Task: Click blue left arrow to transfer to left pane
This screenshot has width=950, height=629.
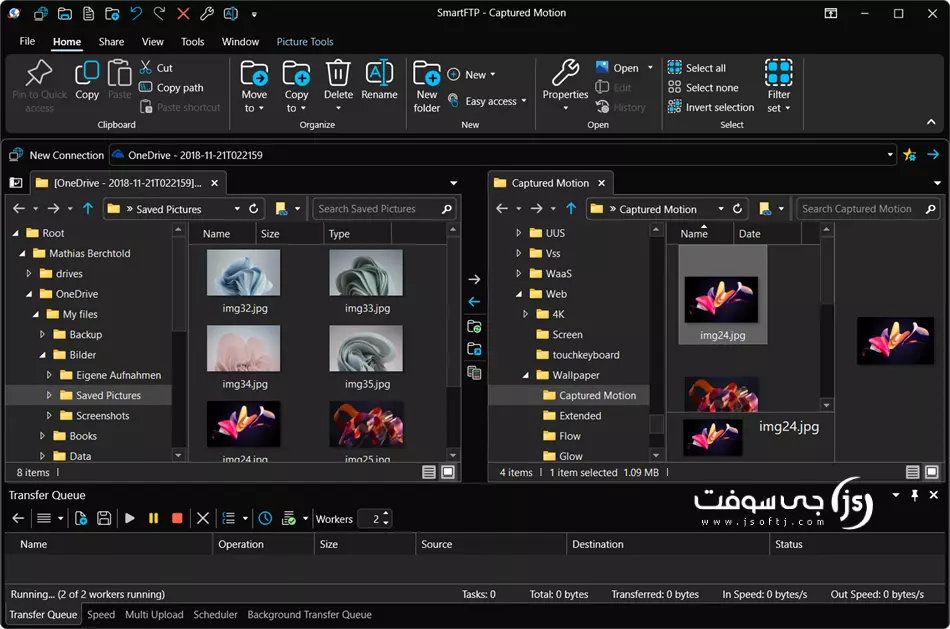Action: click(474, 302)
